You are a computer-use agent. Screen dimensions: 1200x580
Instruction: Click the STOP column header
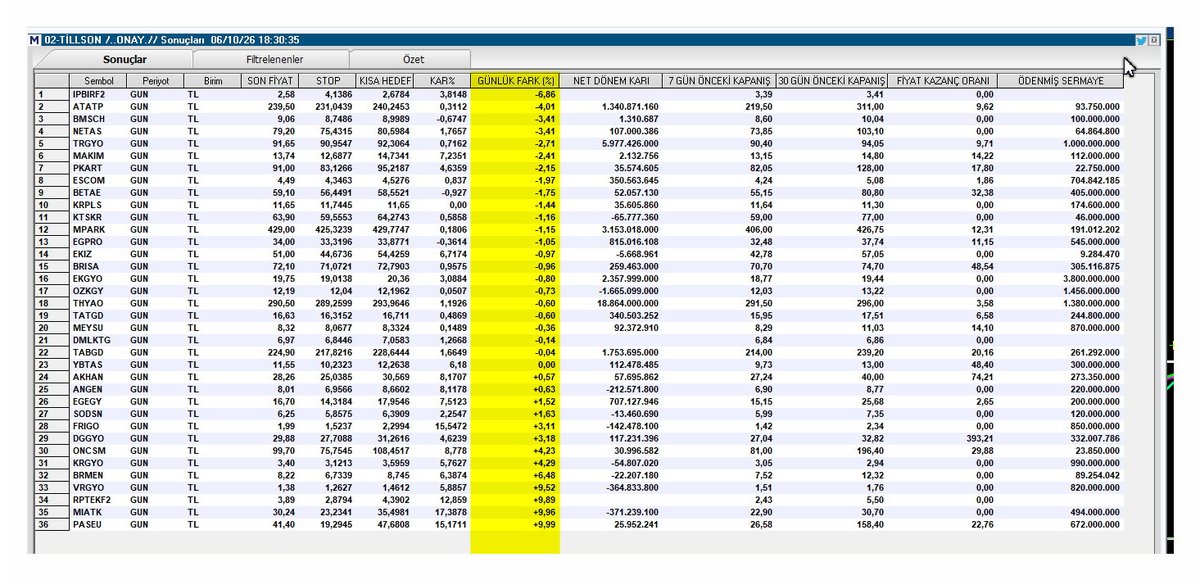point(326,80)
